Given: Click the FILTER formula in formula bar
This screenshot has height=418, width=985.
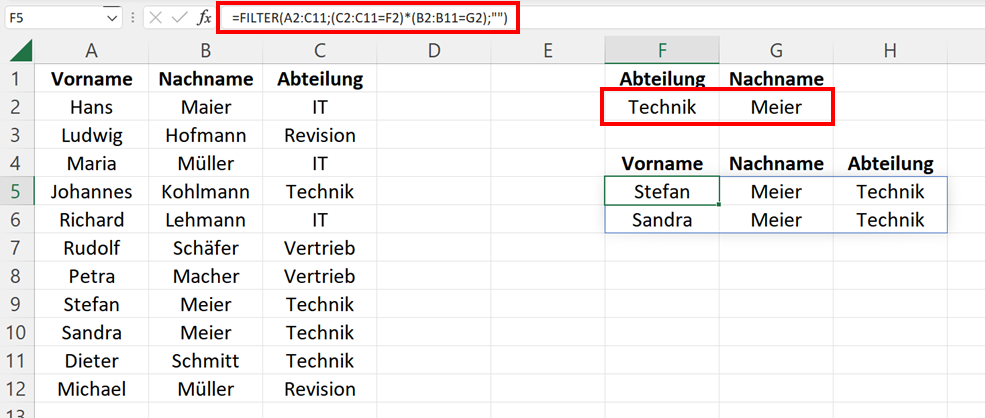Looking at the screenshot, I should (368, 18).
